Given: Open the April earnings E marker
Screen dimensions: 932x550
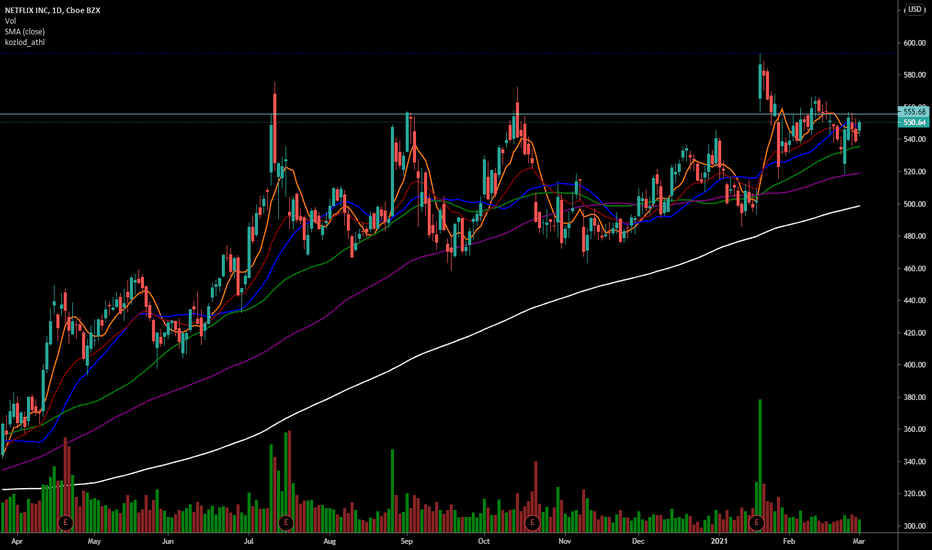Looking at the screenshot, I should click(x=65, y=523).
